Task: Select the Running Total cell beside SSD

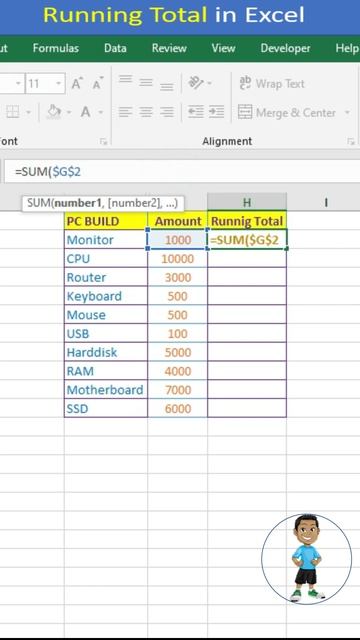Action: pyautogui.click(x=247, y=408)
